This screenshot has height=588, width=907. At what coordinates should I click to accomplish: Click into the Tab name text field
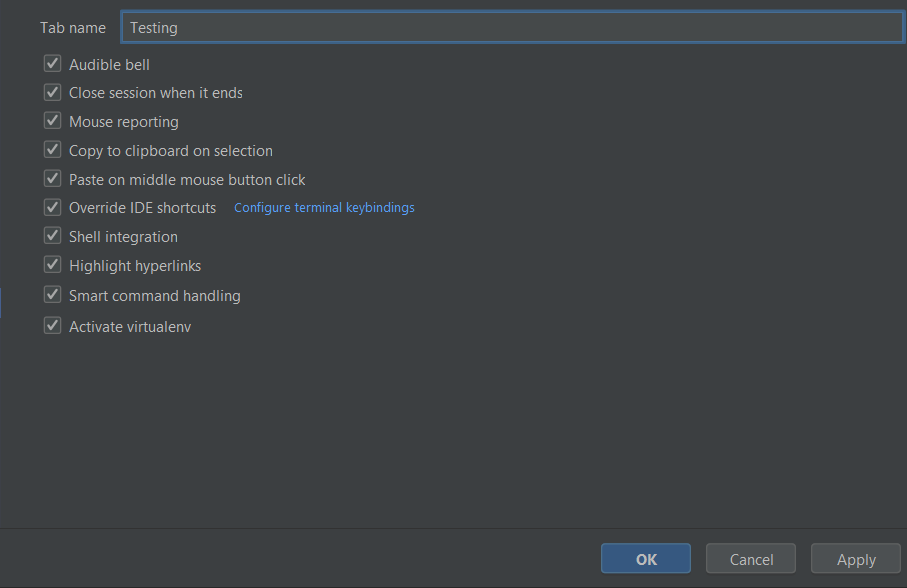click(x=512, y=28)
